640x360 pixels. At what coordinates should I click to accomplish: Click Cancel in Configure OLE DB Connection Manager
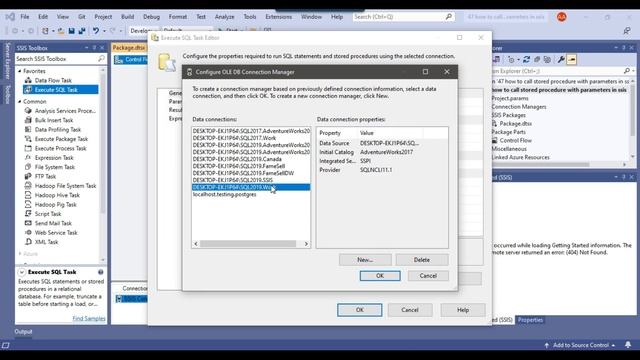point(428,276)
